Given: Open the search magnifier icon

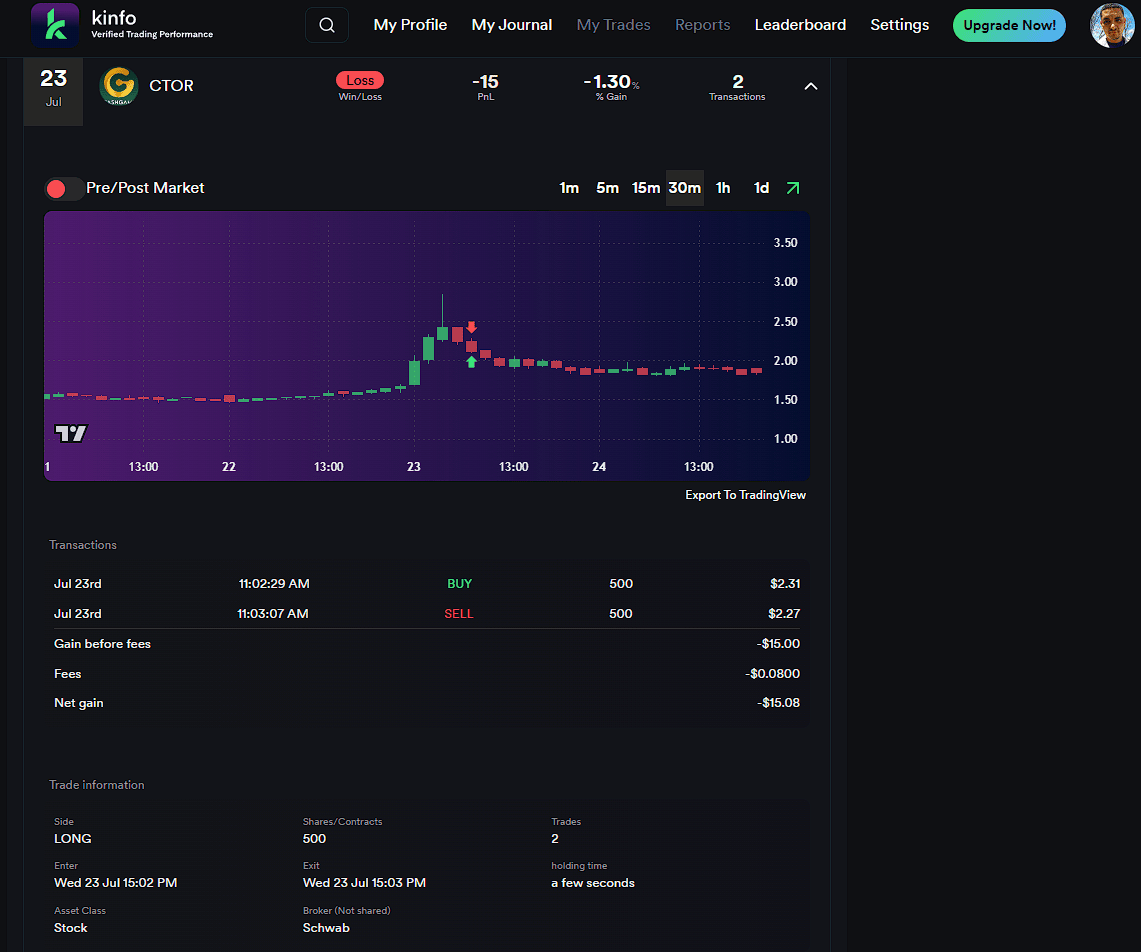Looking at the screenshot, I should point(327,25).
